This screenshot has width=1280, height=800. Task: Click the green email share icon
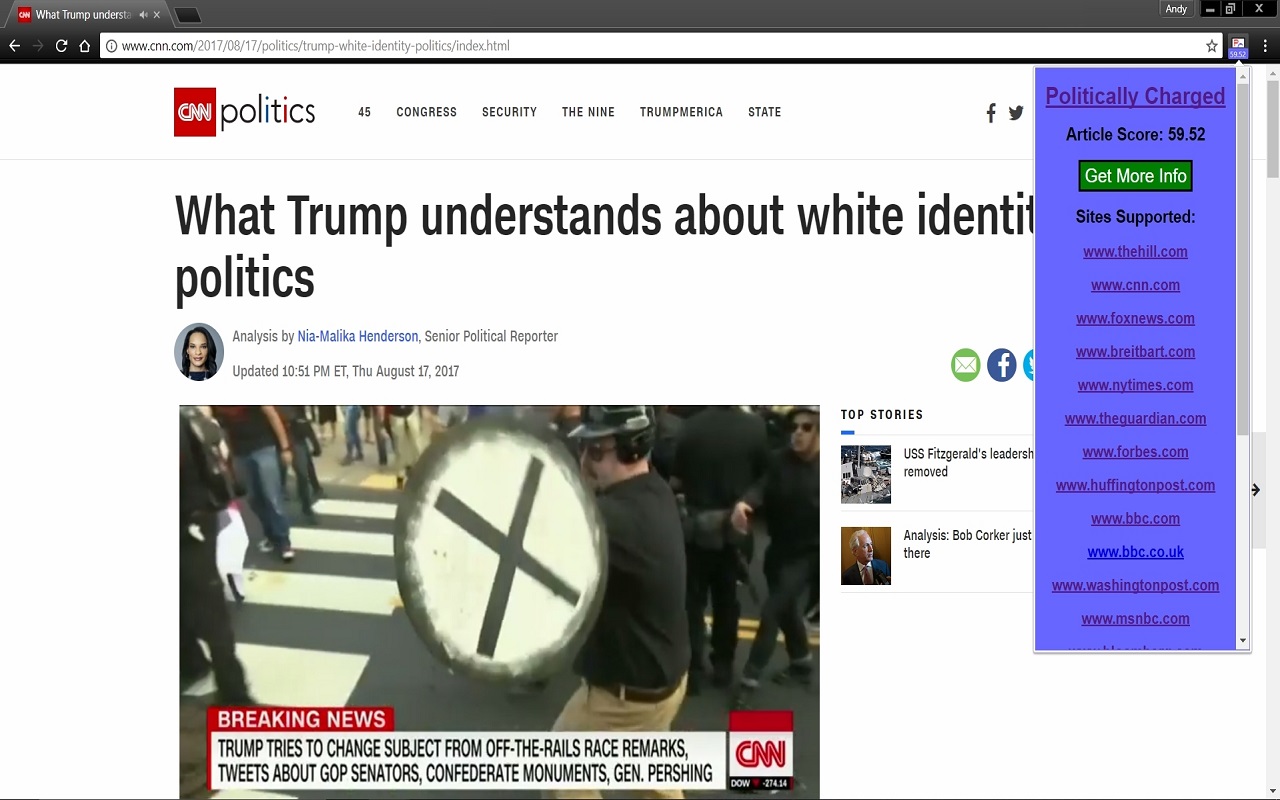coord(965,365)
